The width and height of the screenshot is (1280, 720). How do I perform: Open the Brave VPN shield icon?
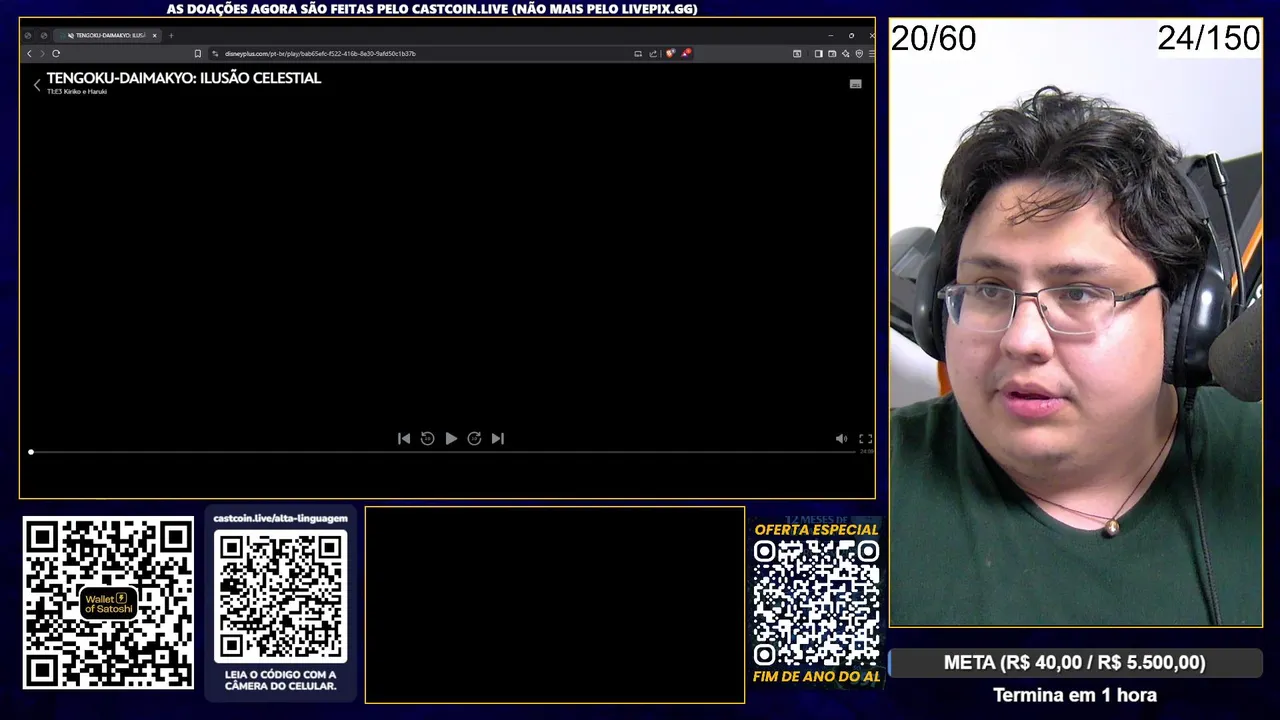click(859, 54)
